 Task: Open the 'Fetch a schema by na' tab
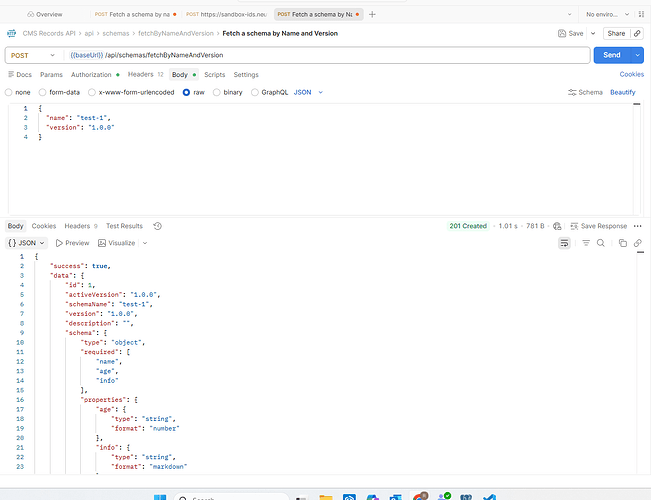pos(135,14)
